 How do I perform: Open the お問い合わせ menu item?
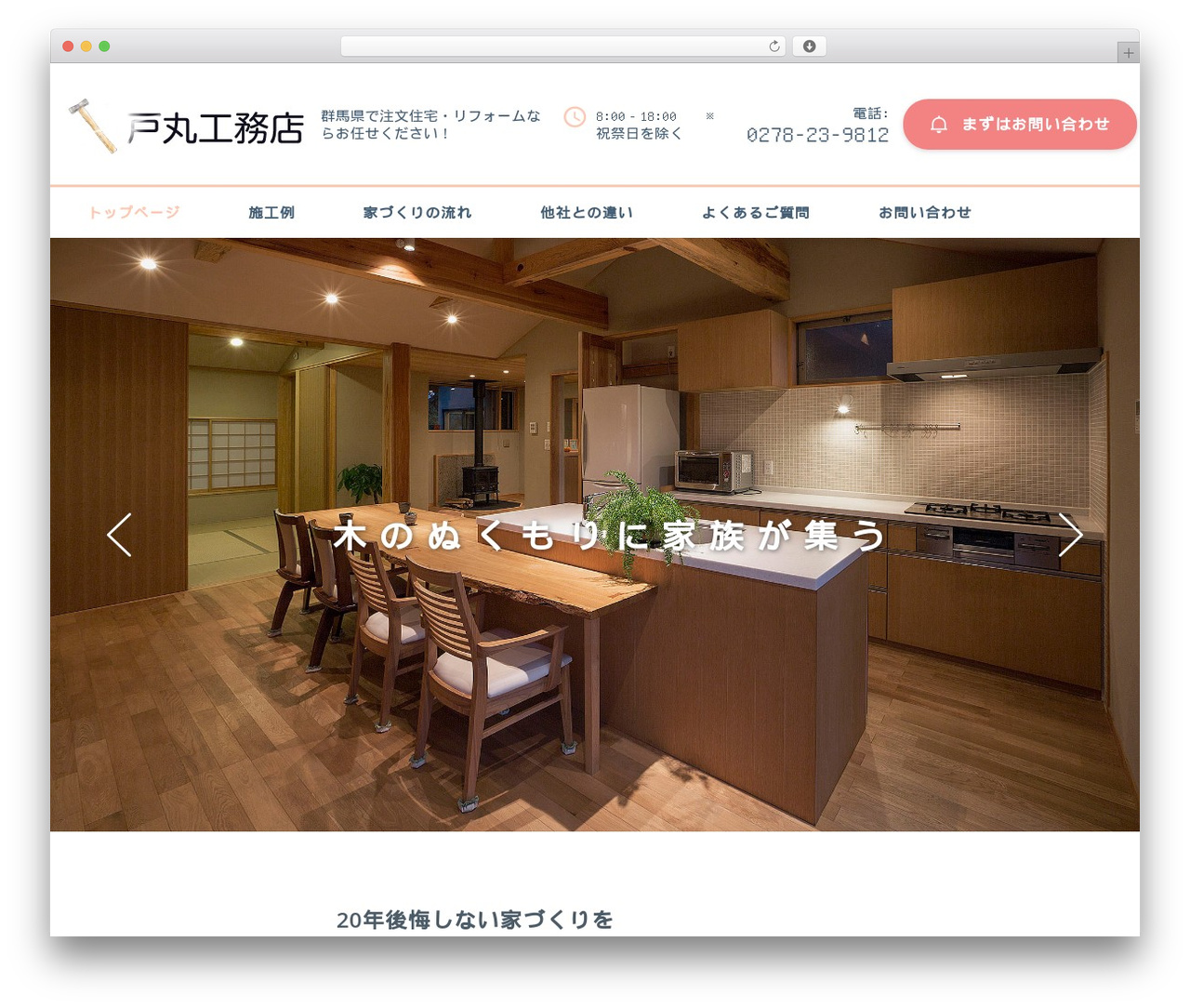click(x=925, y=212)
